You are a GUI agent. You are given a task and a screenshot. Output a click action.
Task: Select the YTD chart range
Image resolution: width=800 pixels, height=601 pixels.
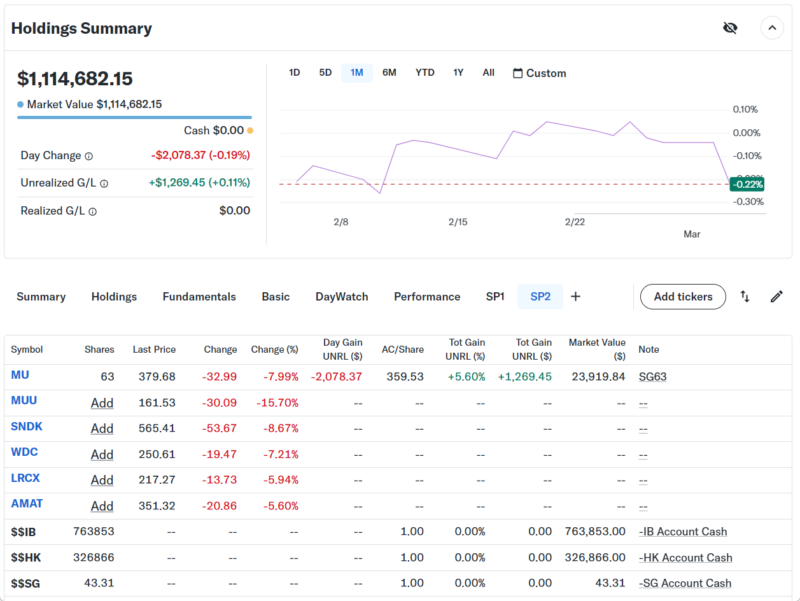tap(425, 73)
